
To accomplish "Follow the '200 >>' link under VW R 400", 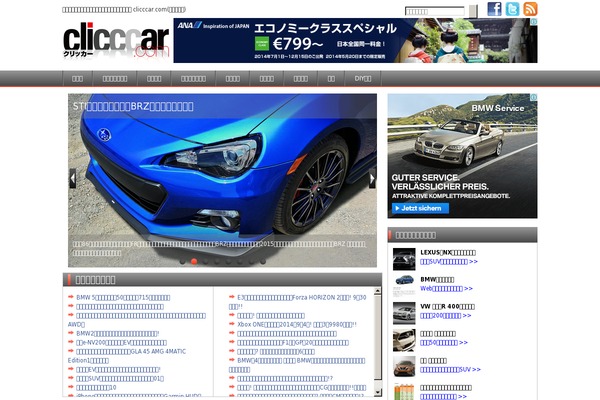I will click(x=445, y=316).
